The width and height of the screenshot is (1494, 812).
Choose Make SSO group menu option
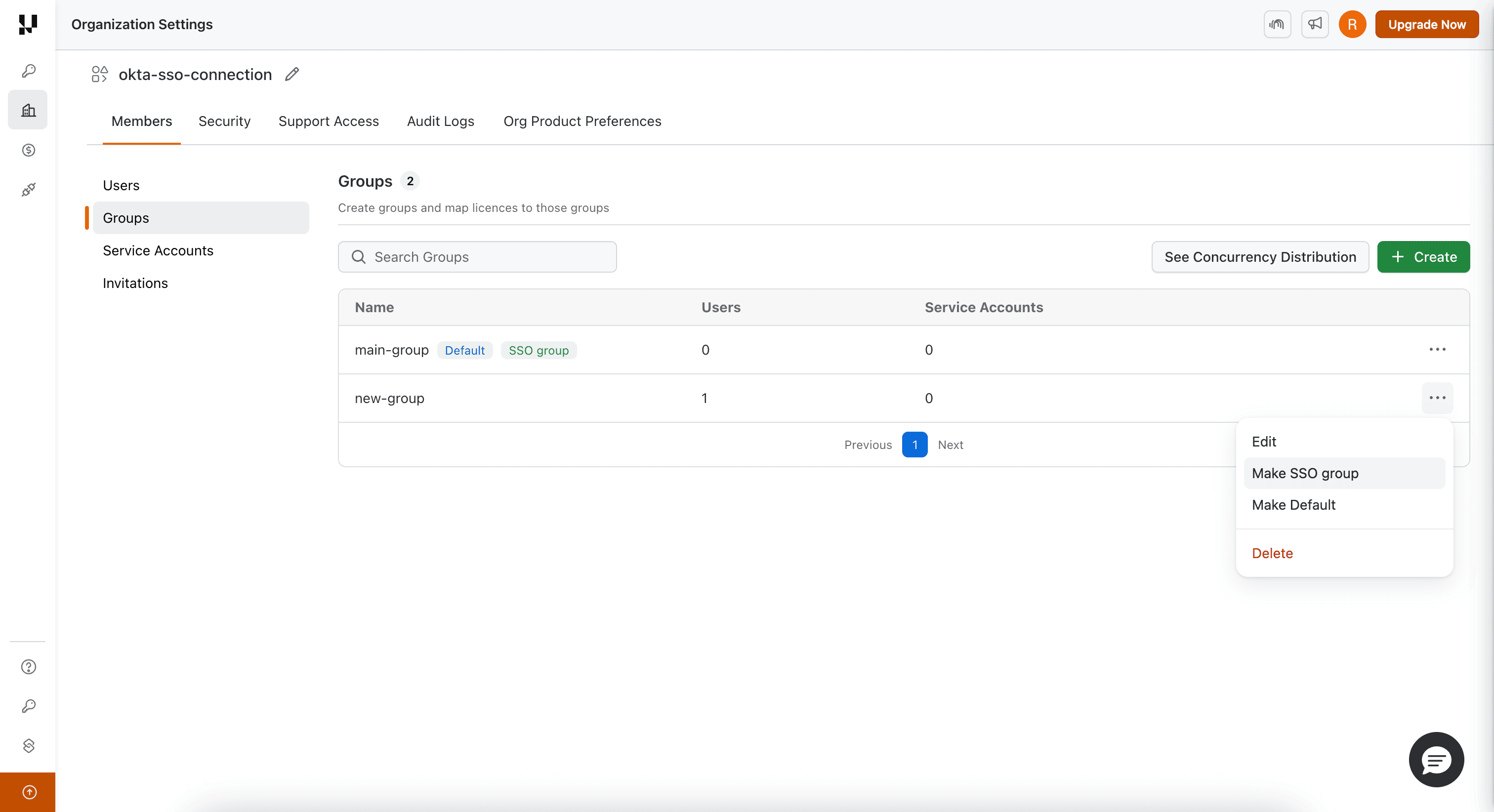(1344, 473)
